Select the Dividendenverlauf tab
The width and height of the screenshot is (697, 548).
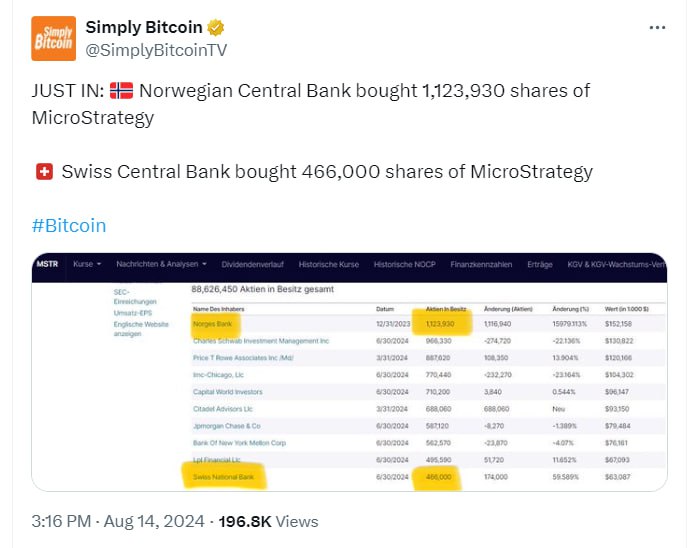click(252, 264)
